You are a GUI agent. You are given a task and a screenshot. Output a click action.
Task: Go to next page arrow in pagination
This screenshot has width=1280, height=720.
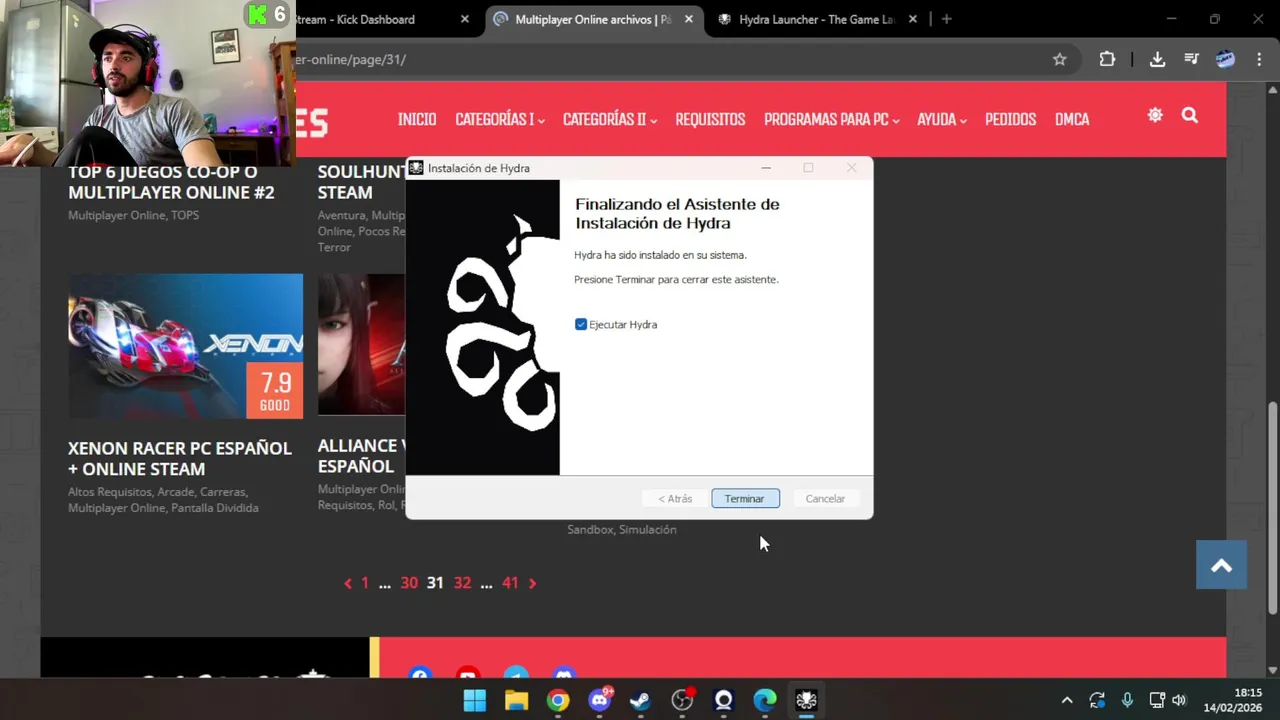(x=532, y=583)
